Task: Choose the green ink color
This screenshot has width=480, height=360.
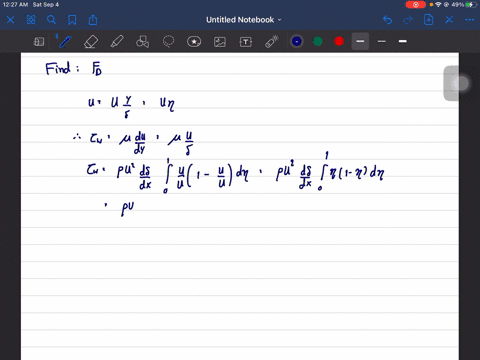Action: [x=318, y=41]
